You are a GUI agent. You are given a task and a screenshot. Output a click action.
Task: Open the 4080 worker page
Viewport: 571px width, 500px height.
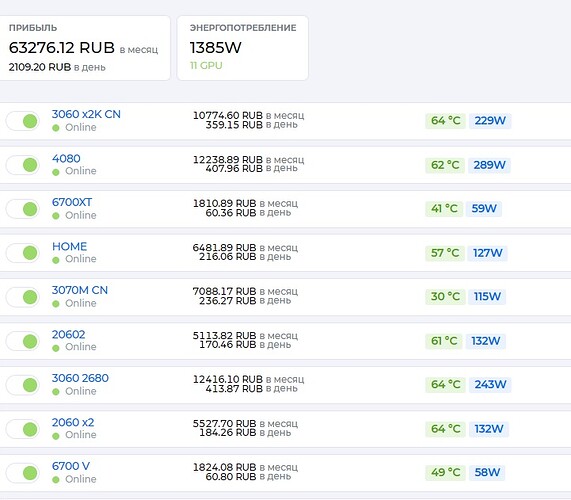pyautogui.click(x=66, y=158)
